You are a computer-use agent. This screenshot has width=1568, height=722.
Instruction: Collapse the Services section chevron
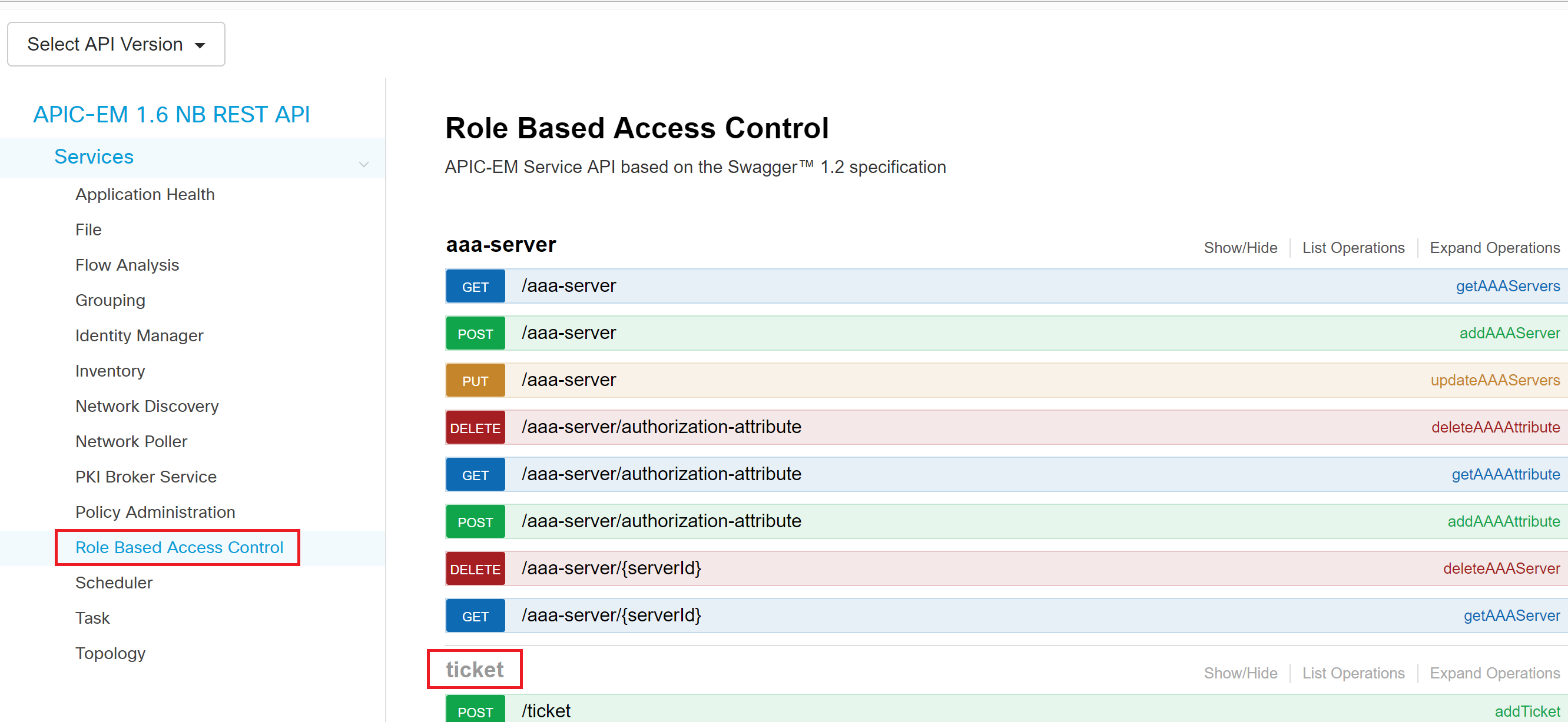click(364, 164)
